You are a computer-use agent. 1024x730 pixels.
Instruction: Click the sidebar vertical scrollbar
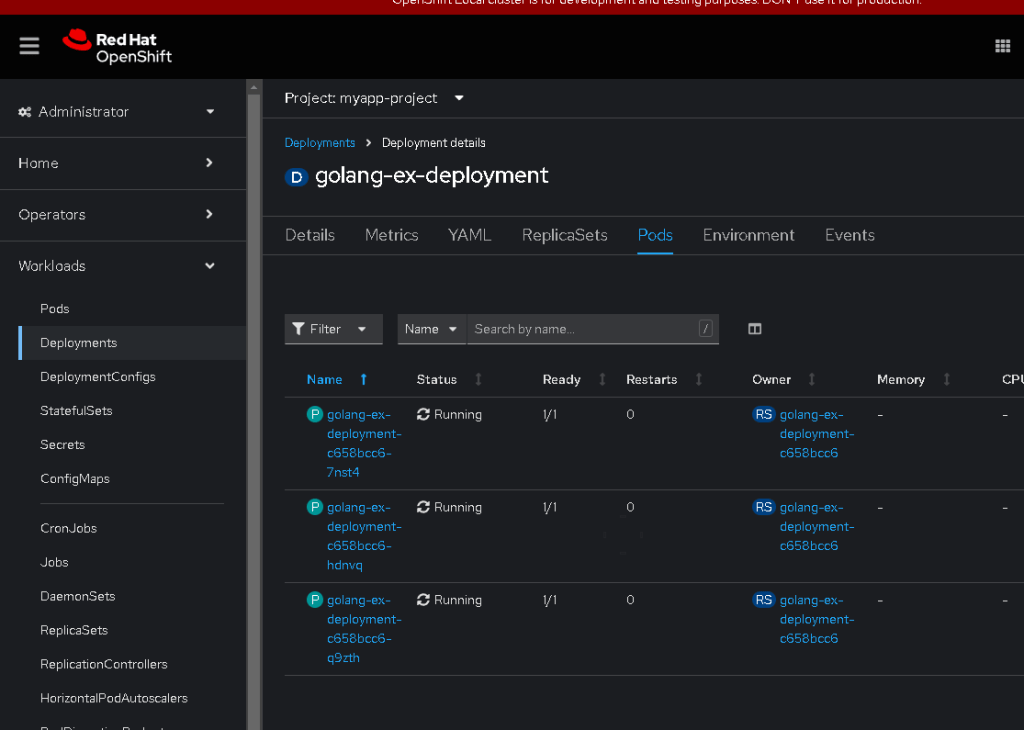[x=254, y=411]
